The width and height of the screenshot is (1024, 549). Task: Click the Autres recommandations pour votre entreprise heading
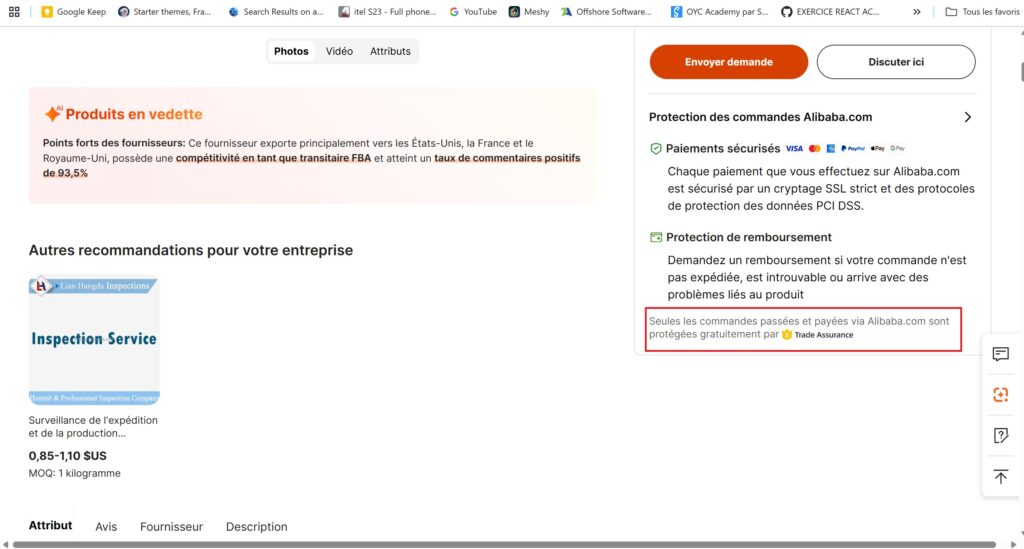(191, 250)
